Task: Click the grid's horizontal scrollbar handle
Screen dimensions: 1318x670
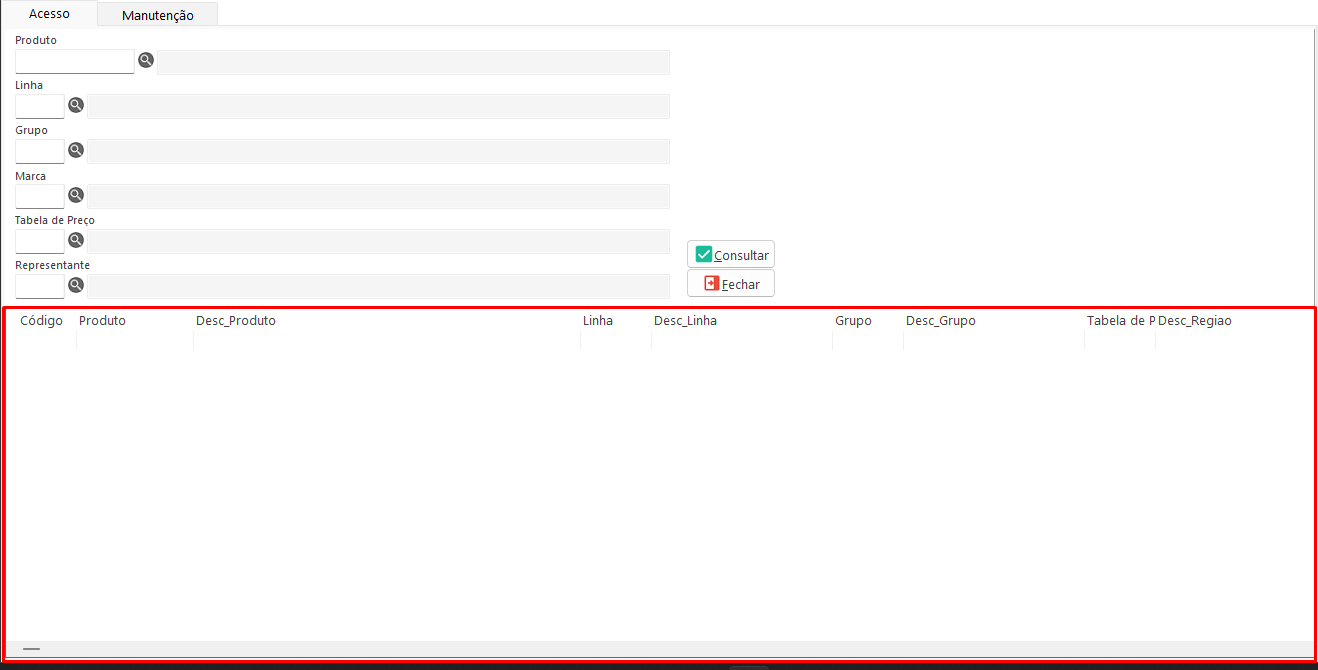Action: (x=32, y=649)
